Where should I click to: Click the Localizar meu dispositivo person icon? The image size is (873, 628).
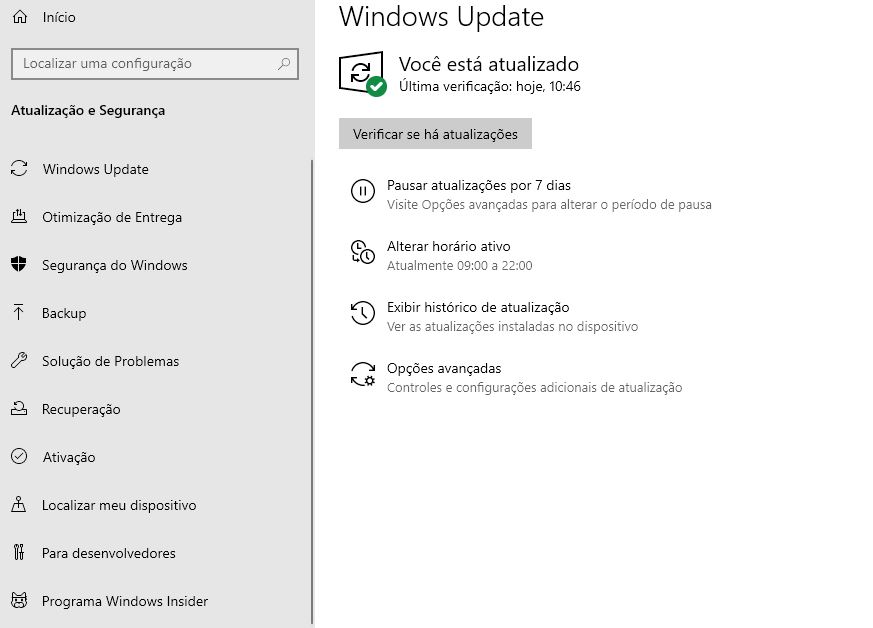point(19,504)
